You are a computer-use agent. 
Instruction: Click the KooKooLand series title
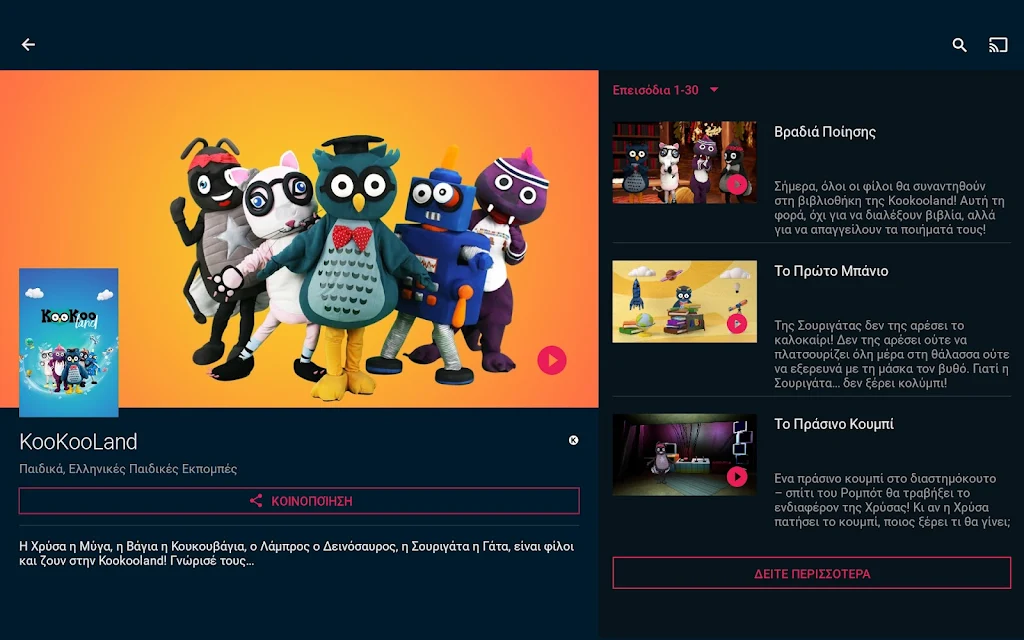78,441
